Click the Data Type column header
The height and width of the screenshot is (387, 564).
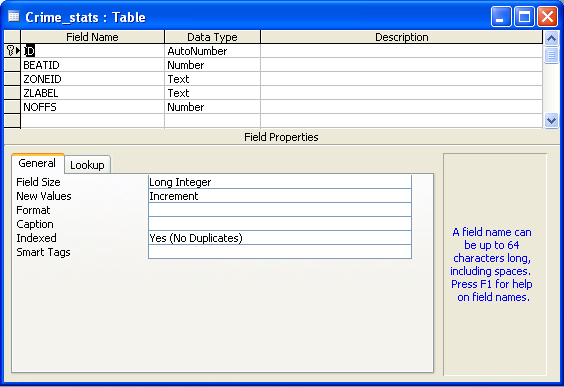212,37
